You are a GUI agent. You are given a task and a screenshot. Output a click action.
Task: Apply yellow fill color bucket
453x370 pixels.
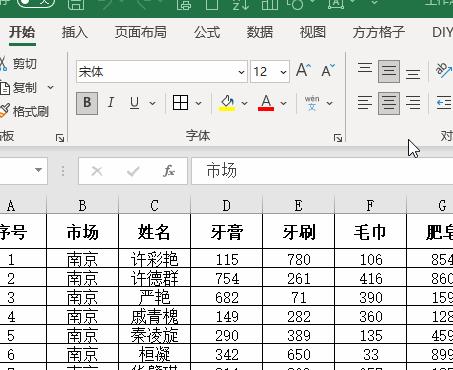(227, 103)
